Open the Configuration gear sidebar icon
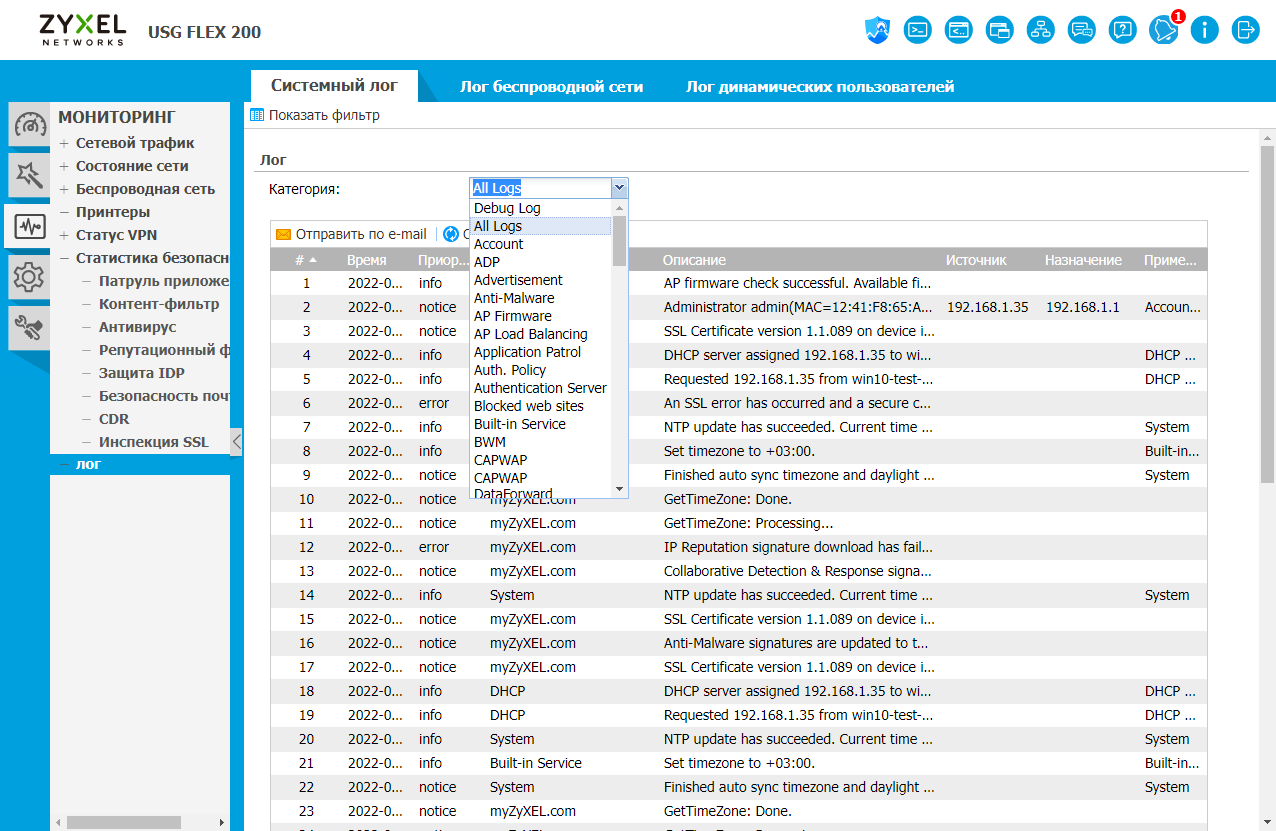The width and height of the screenshot is (1276, 831). click(x=29, y=277)
